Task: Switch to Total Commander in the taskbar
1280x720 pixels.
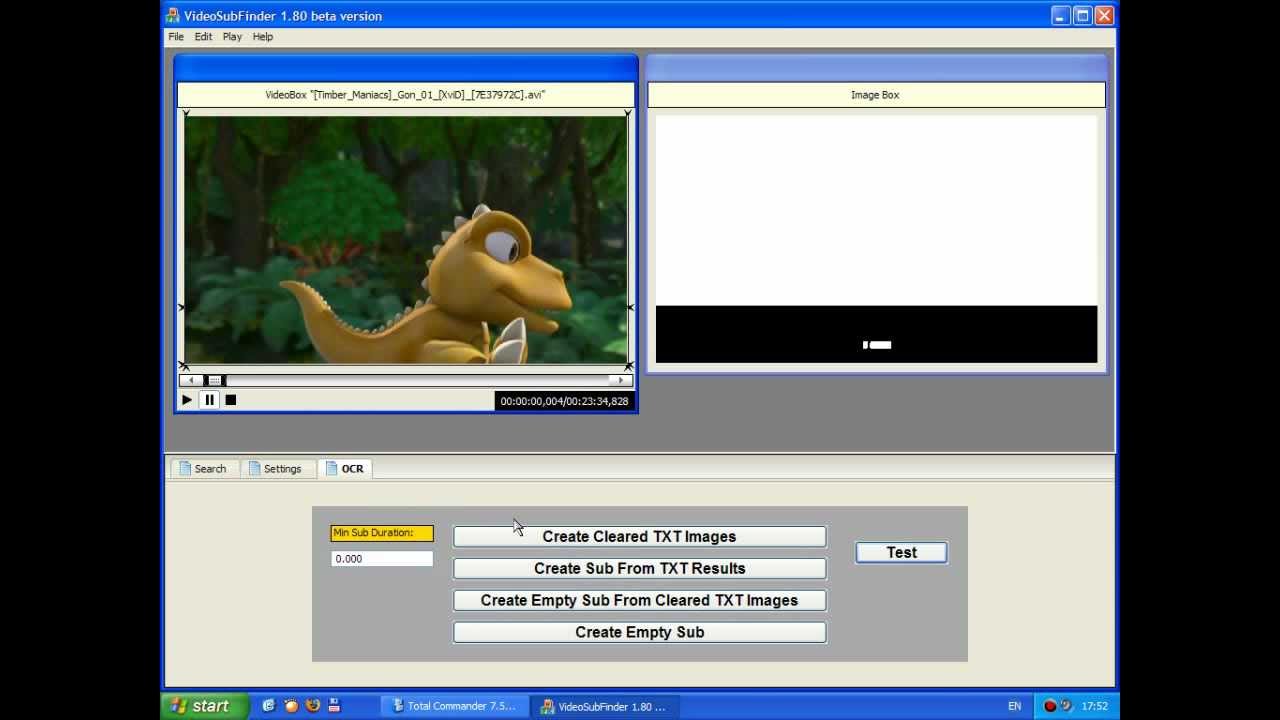Action: tap(453, 706)
